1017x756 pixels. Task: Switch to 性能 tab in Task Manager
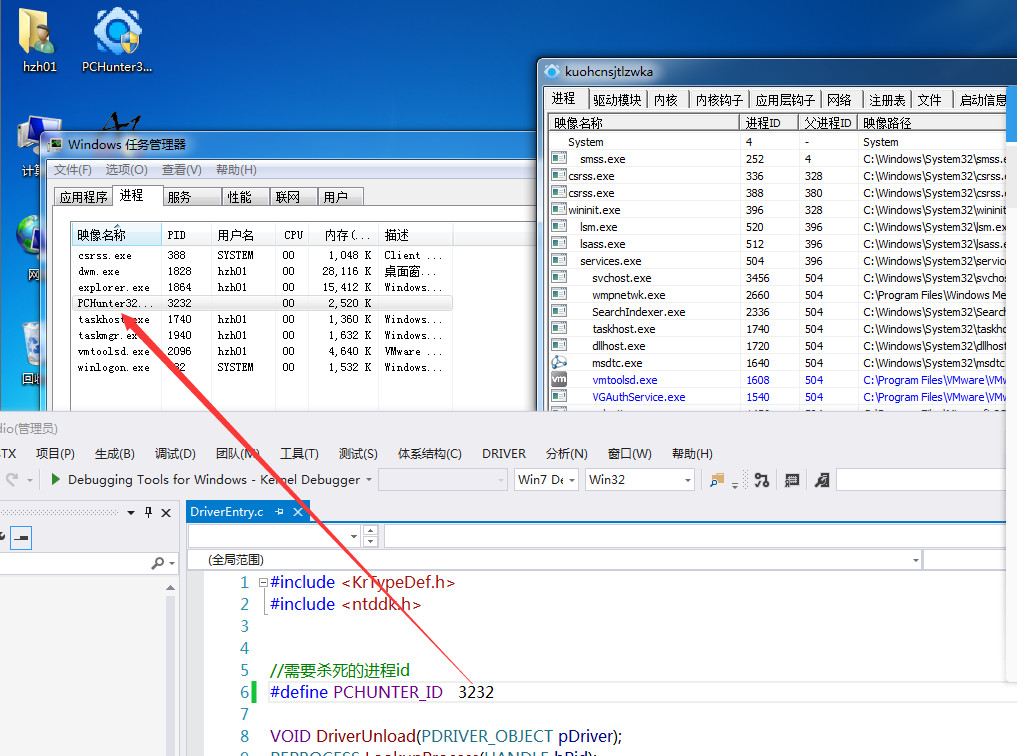246,197
